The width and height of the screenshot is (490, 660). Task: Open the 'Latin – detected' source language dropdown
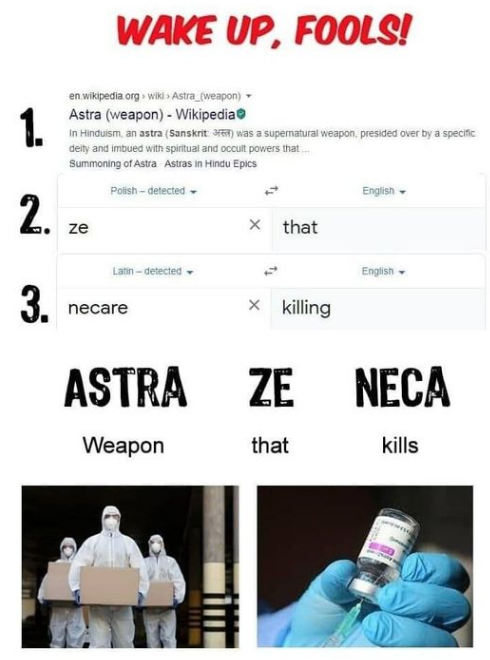153,271
